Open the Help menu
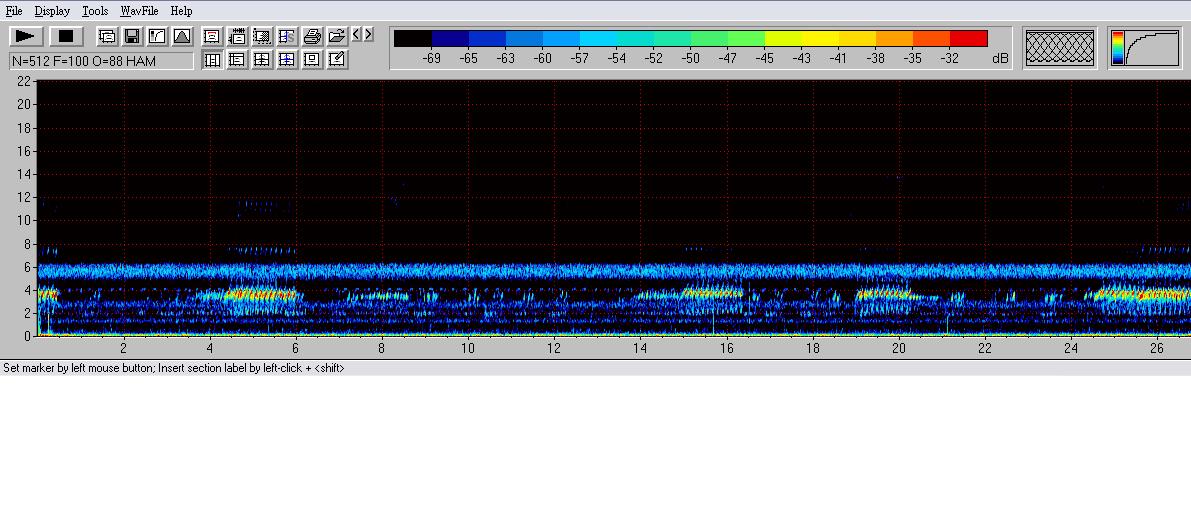This screenshot has height=512, width=1191. [181, 11]
